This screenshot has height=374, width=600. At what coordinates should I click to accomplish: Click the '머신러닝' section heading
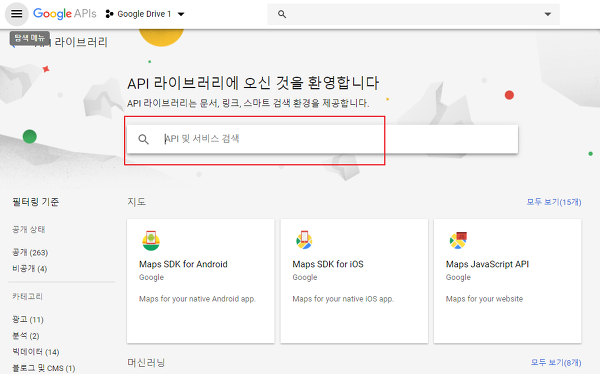[x=146, y=362]
